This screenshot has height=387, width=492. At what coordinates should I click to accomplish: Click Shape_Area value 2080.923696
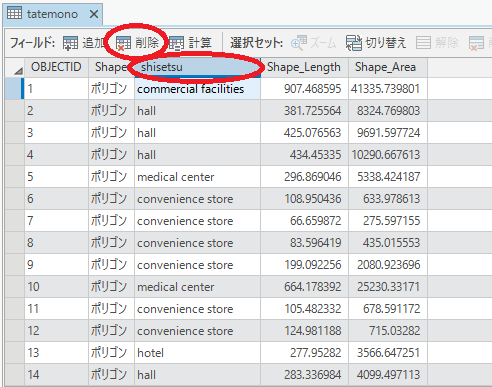[388, 265]
